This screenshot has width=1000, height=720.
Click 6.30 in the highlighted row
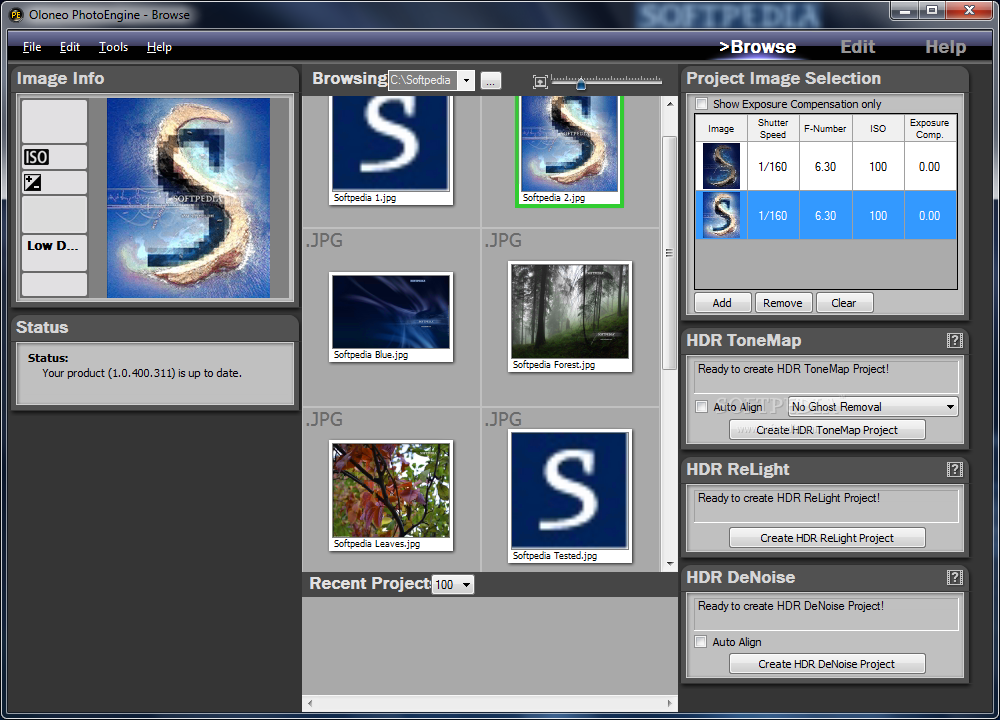825,216
